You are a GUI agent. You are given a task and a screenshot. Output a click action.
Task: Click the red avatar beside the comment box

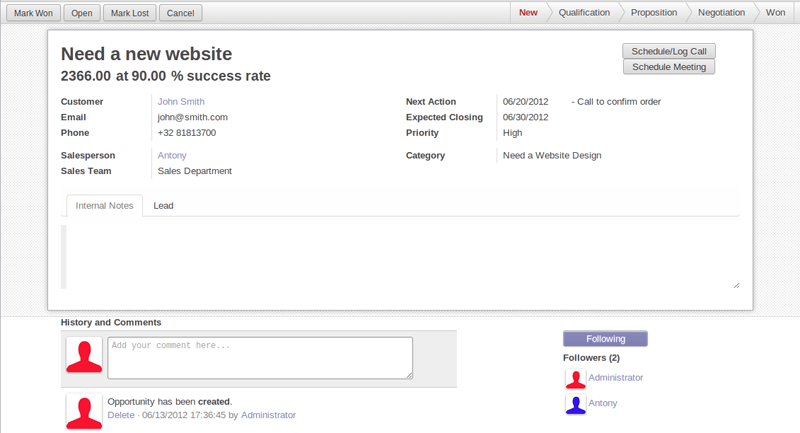[x=84, y=355]
